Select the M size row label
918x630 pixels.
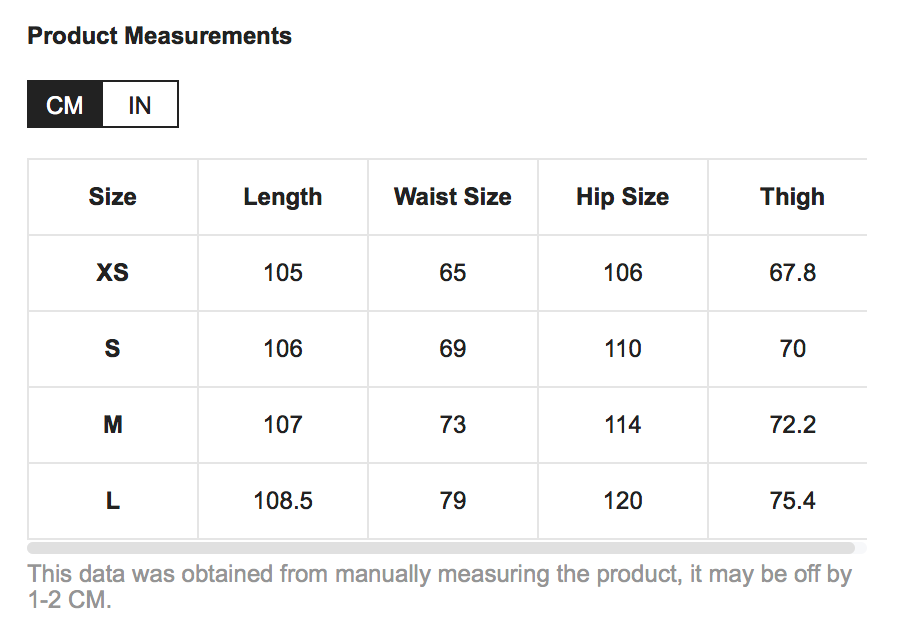112,425
